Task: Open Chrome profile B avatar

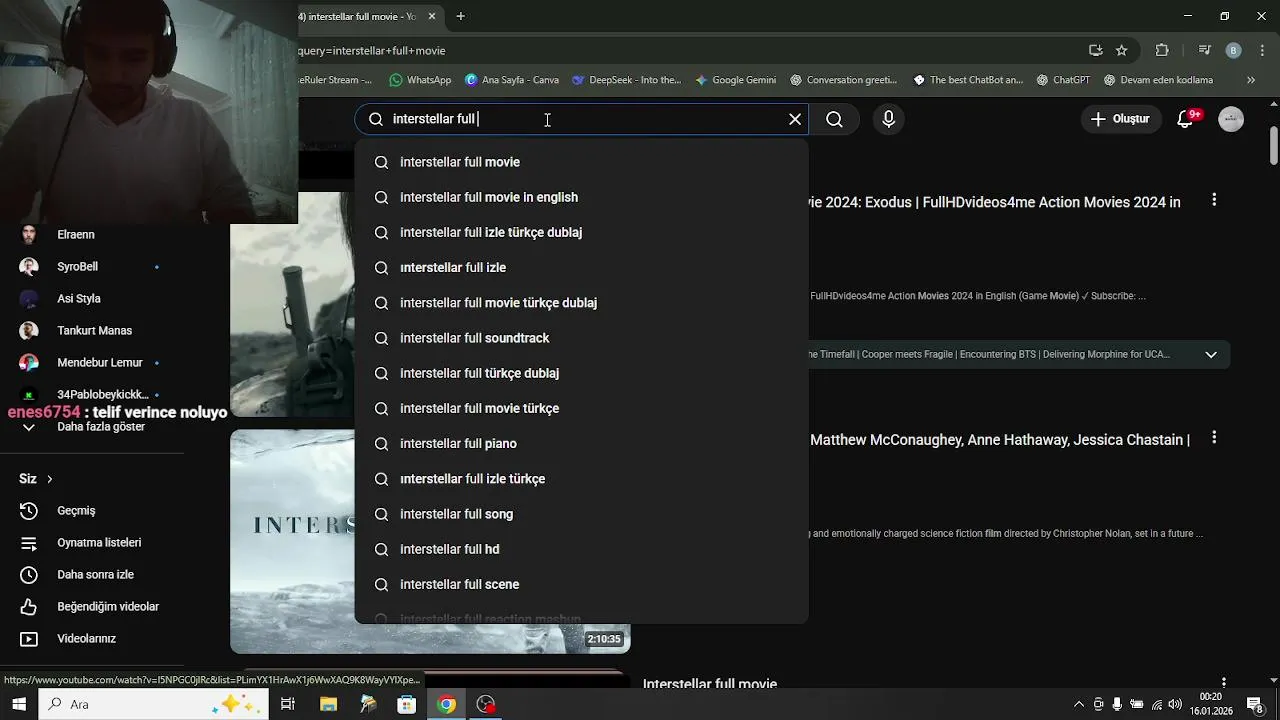Action: (x=1233, y=50)
